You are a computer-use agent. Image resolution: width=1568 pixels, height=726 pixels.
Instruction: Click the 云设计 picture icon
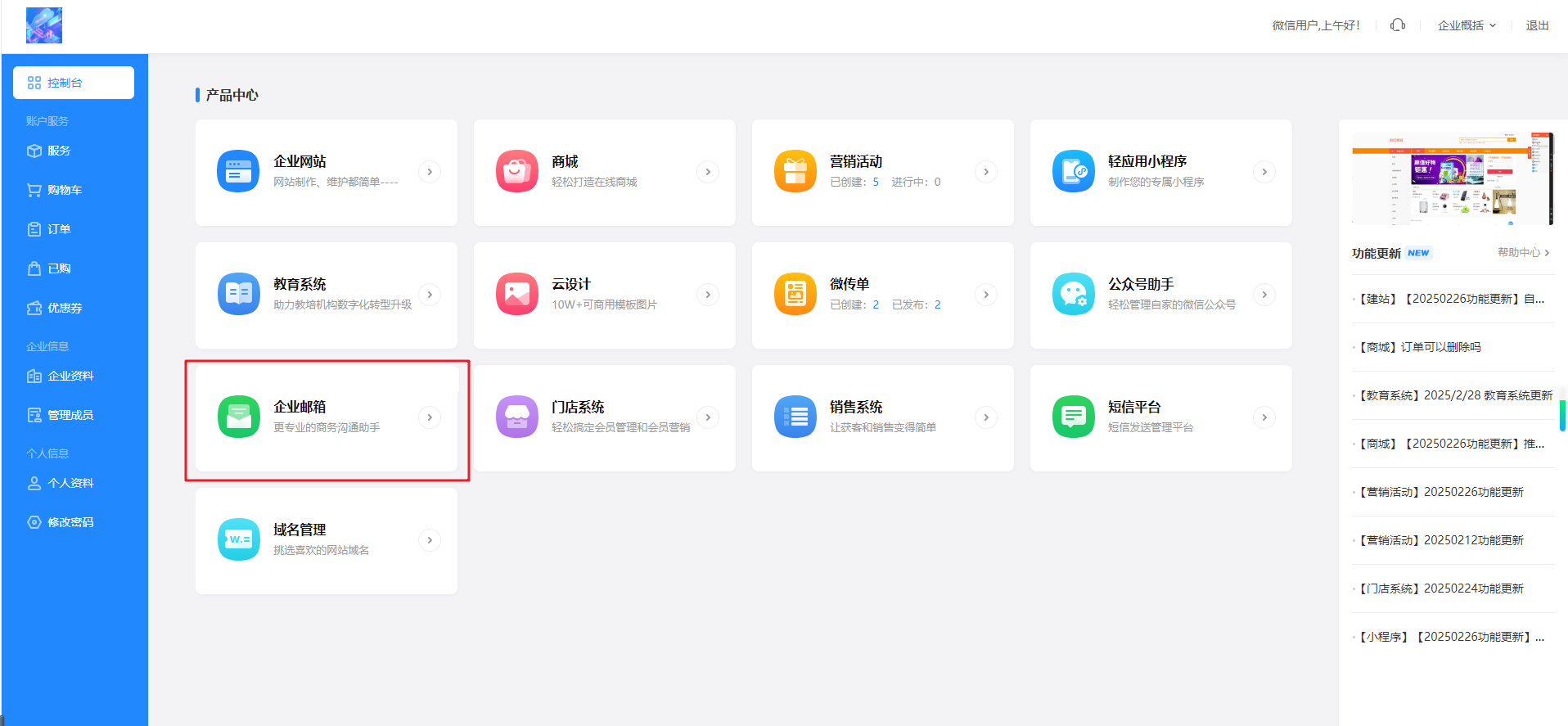516,294
